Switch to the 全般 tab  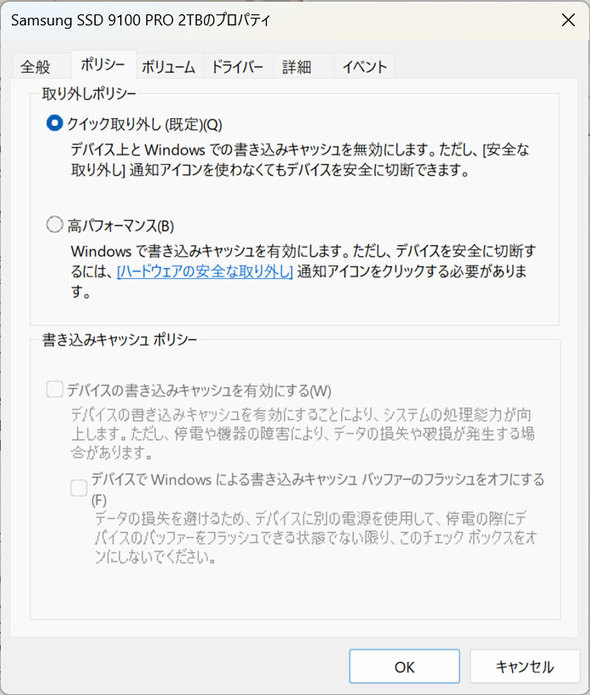pyautogui.click(x=35, y=67)
